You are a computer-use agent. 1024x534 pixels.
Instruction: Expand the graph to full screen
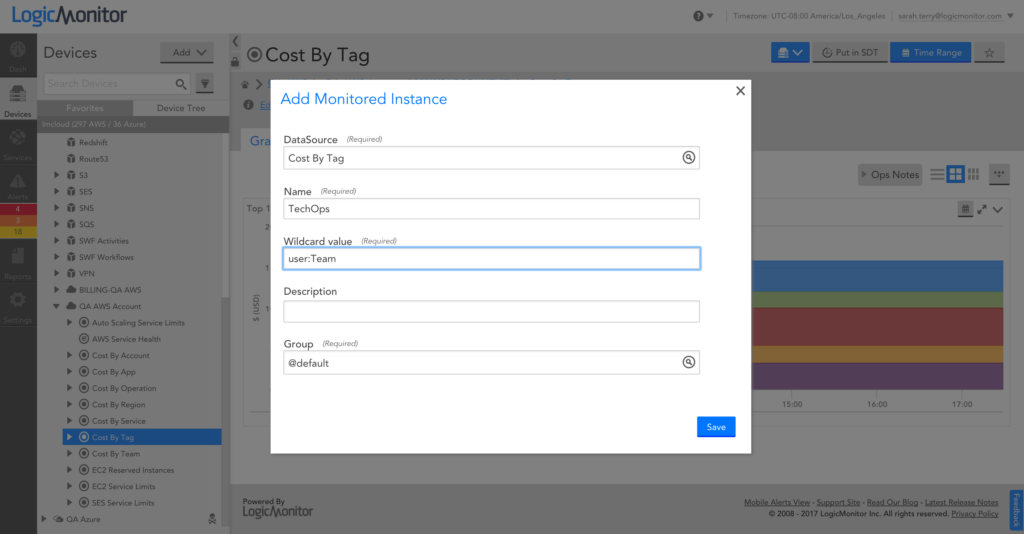click(x=982, y=210)
